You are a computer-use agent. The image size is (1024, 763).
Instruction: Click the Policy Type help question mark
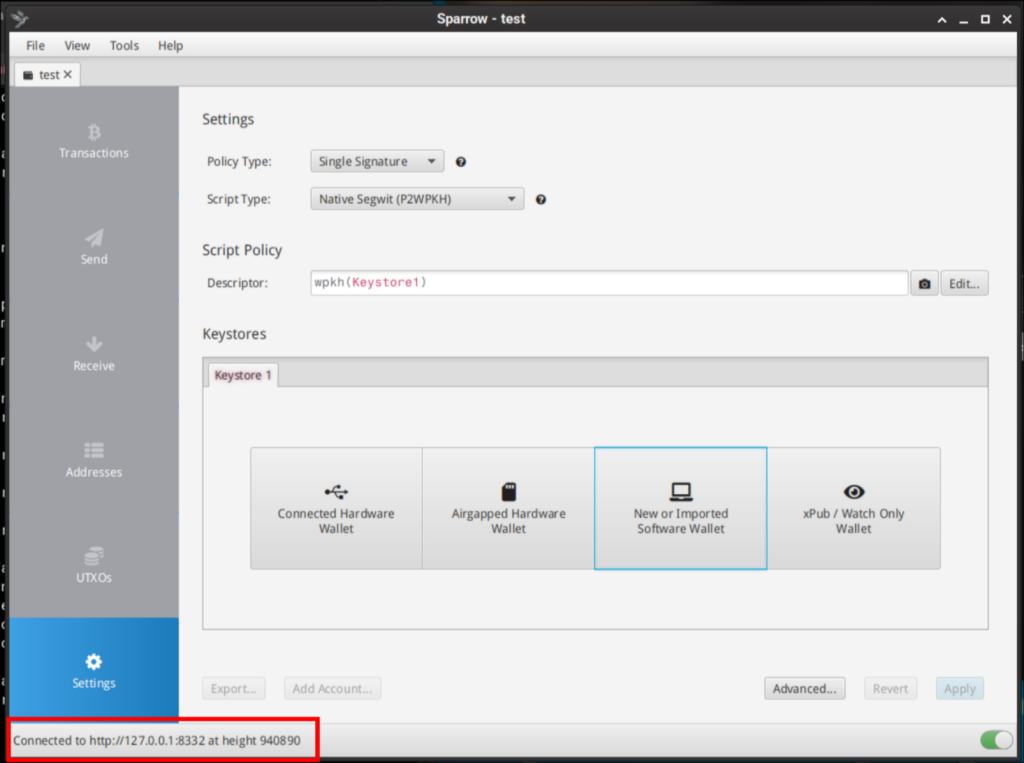[460, 161]
